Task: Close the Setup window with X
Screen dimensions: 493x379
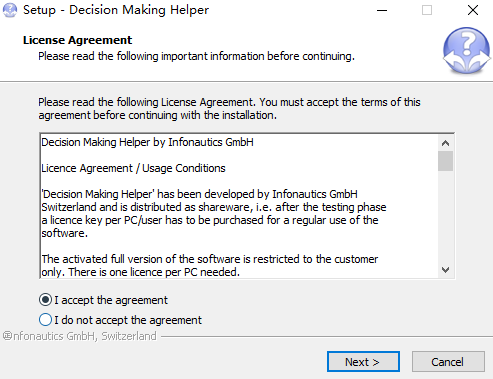Action: pos(473,10)
